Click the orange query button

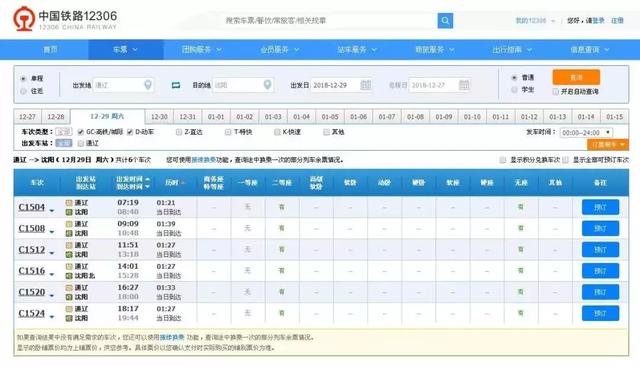point(576,77)
